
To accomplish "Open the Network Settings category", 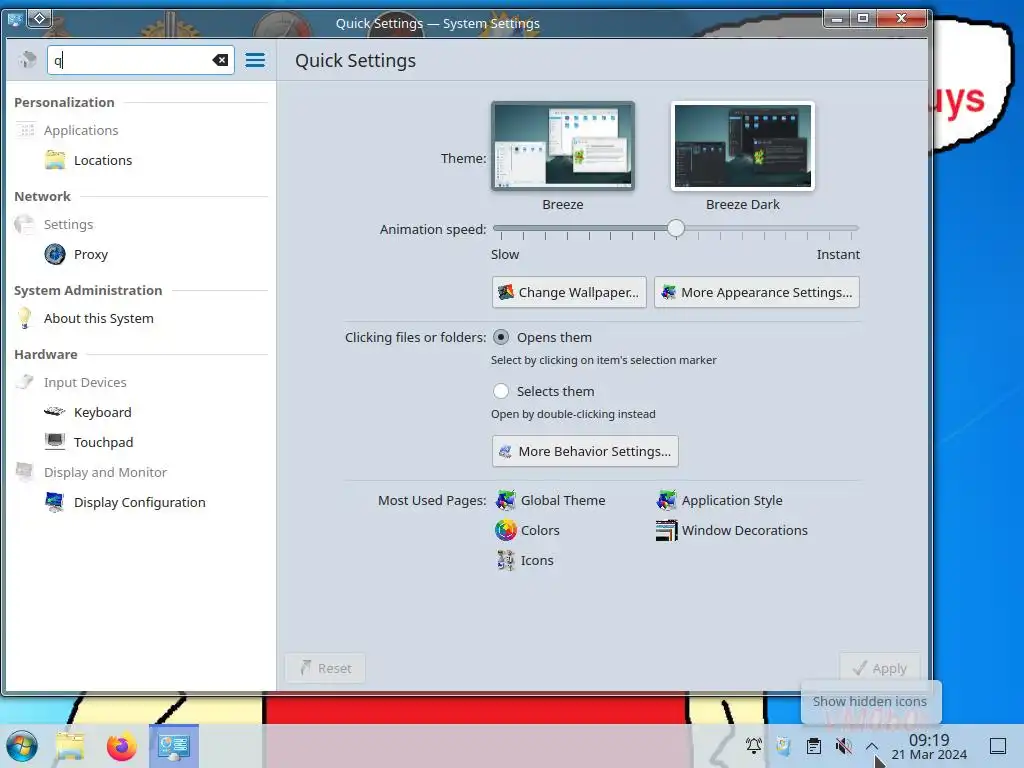I will [x=69, y=224].
